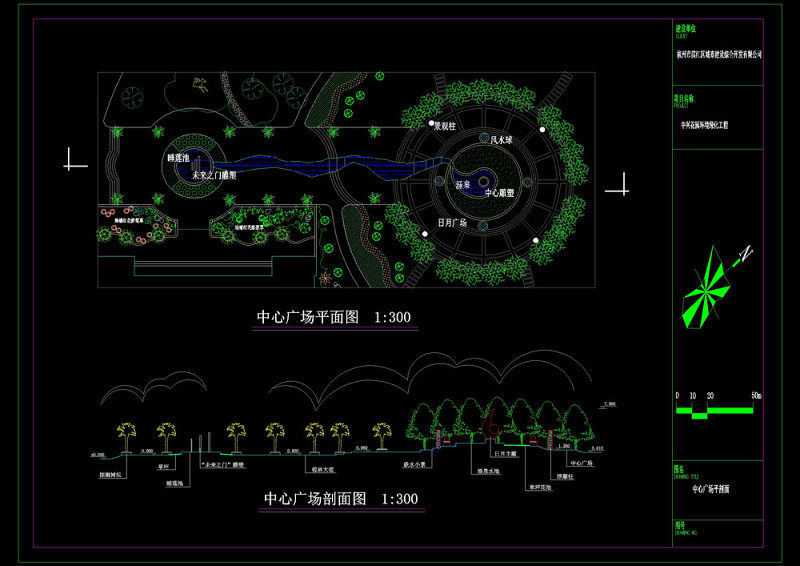
Task: Select the plan title 中心广场平面图 1:300
Action: [334, 317]
